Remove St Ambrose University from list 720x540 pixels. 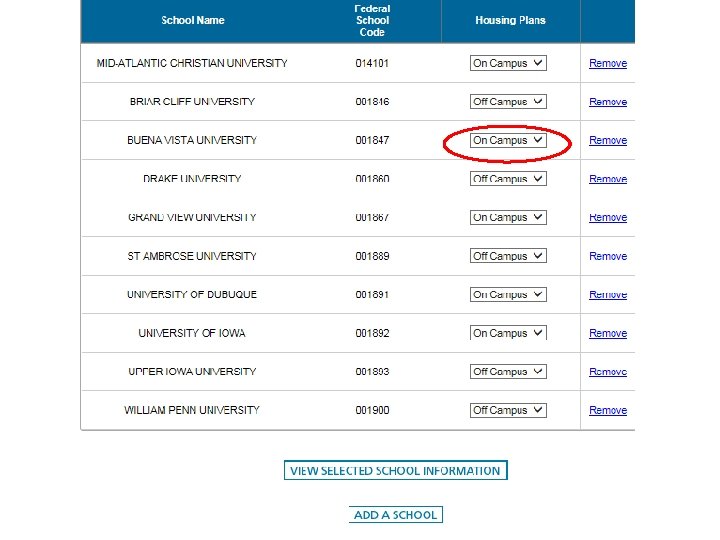tap(608, 256)
